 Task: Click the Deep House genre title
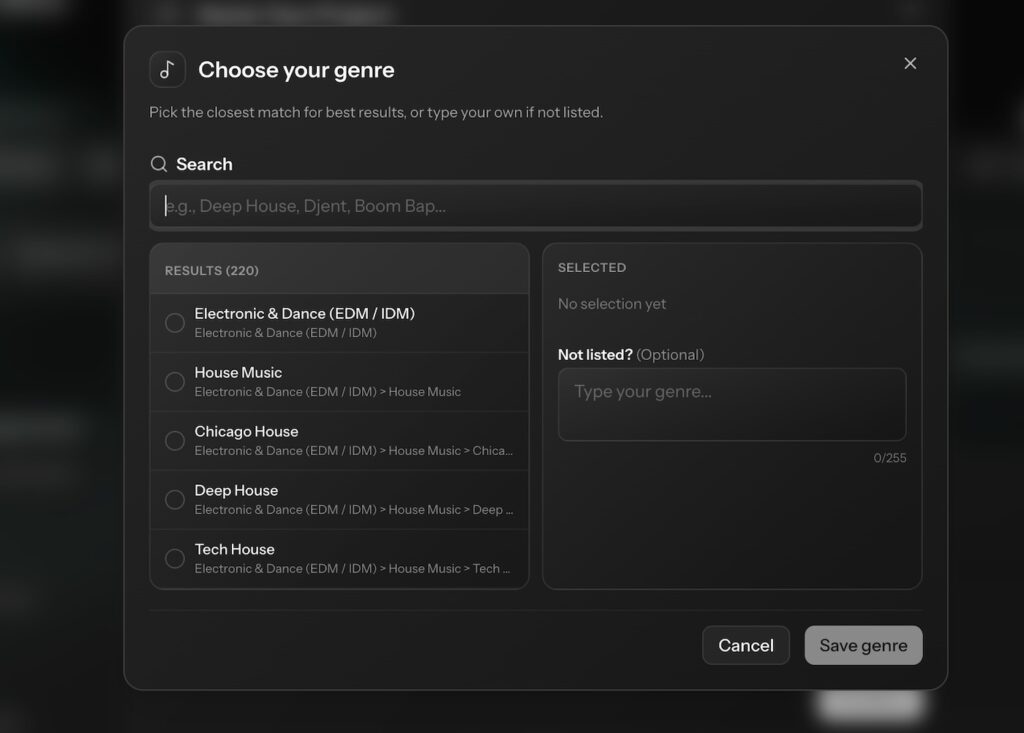tap(236, 490)
